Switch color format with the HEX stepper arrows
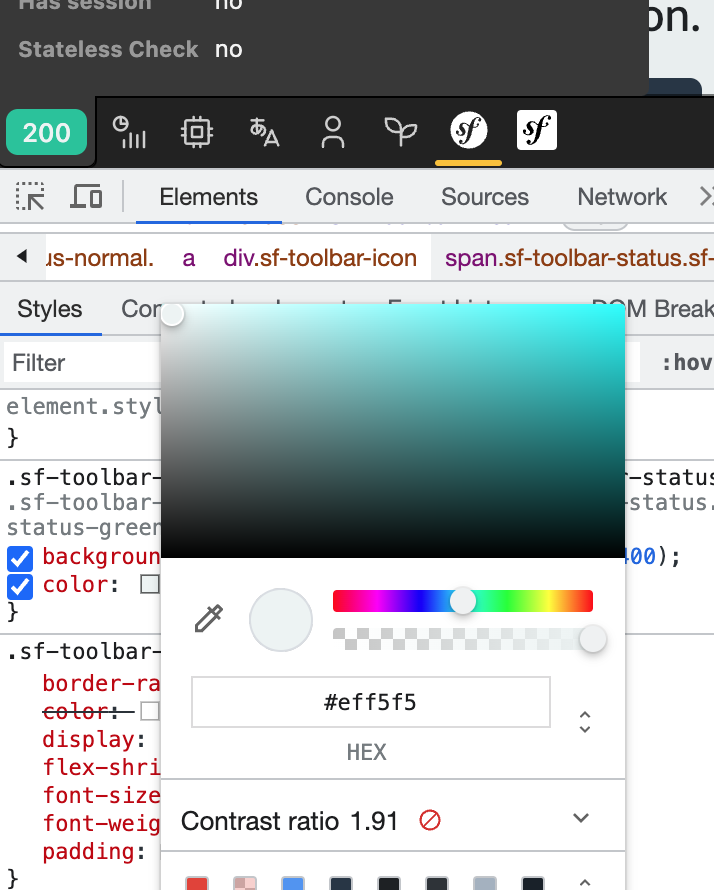 pos(585,722)
